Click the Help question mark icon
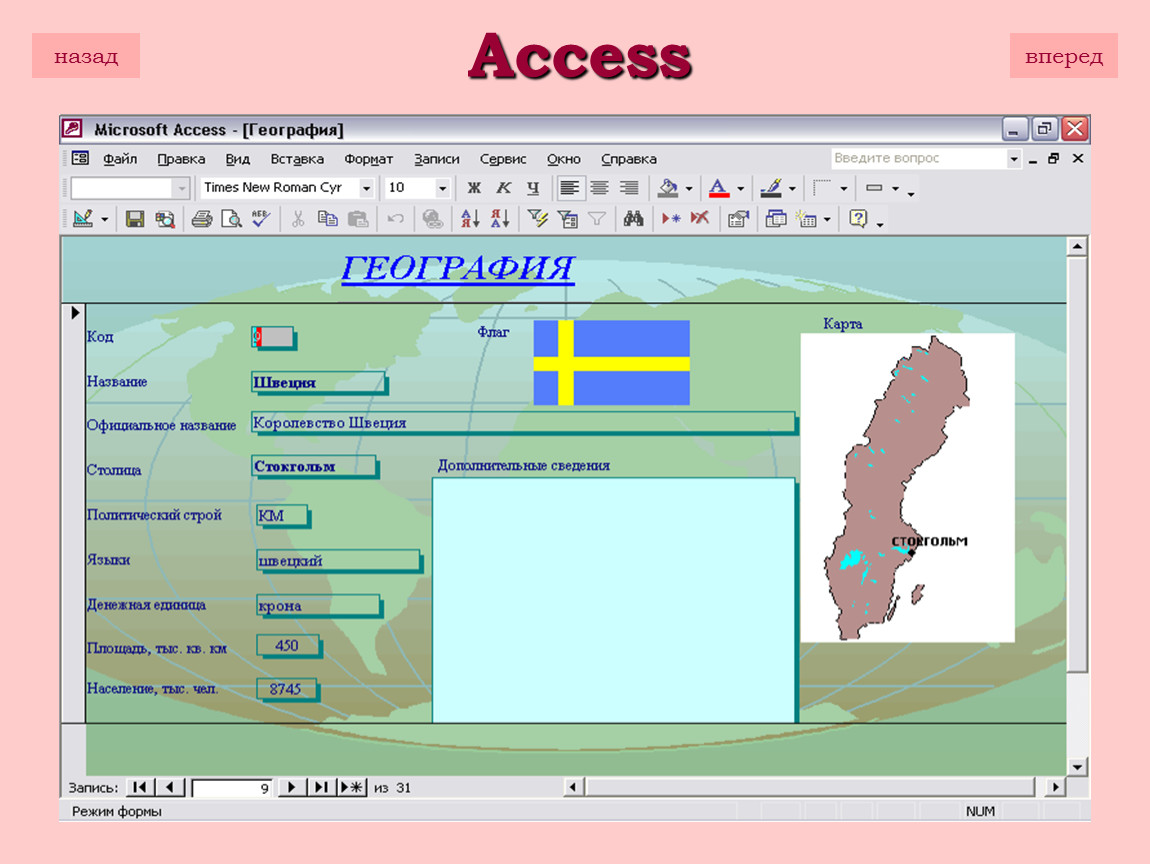Screen dimensions: 1150x864 (858, 219)
